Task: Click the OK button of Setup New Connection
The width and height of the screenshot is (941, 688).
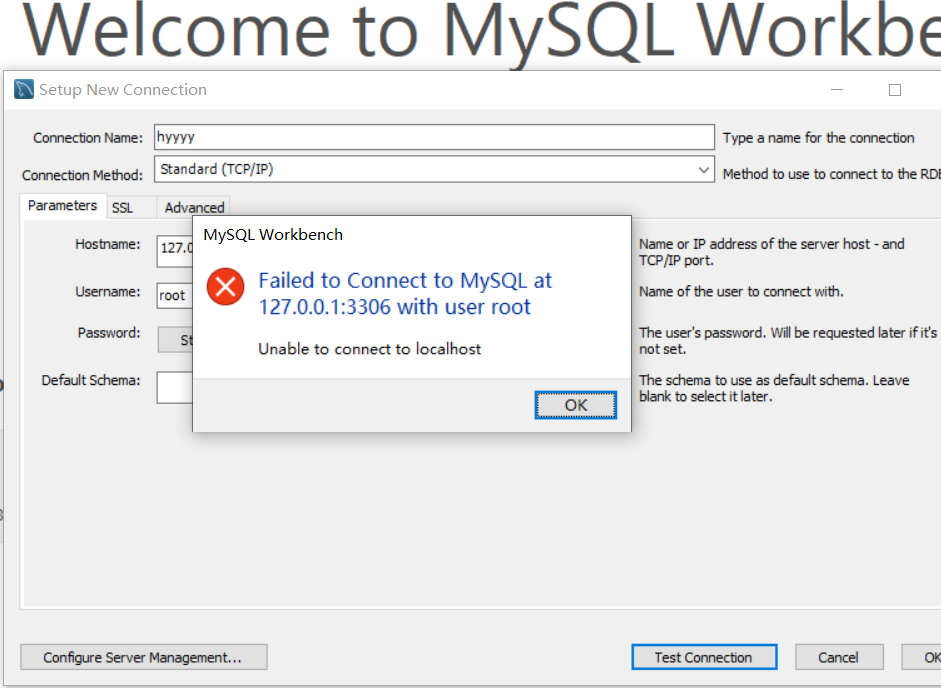Action: [x=923, y=657]
